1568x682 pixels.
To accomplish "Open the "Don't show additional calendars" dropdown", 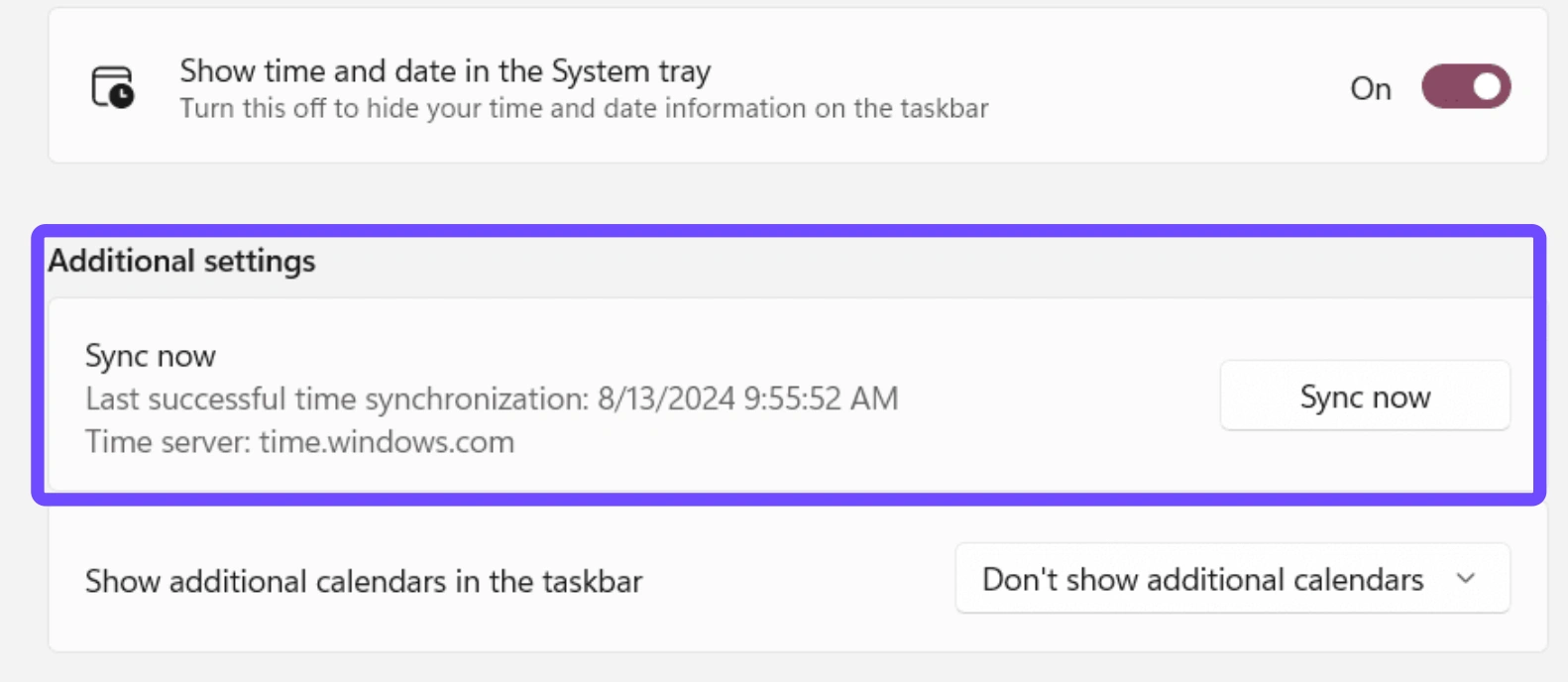I will pyautogui.click(x=1231, y=579).
